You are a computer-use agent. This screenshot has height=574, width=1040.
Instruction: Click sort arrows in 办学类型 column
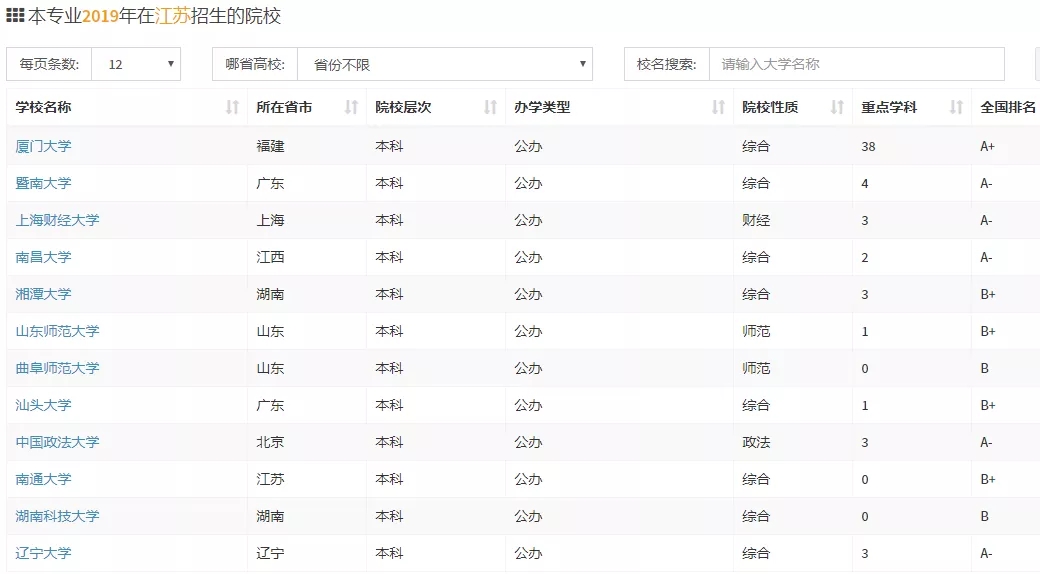point(718,107)
